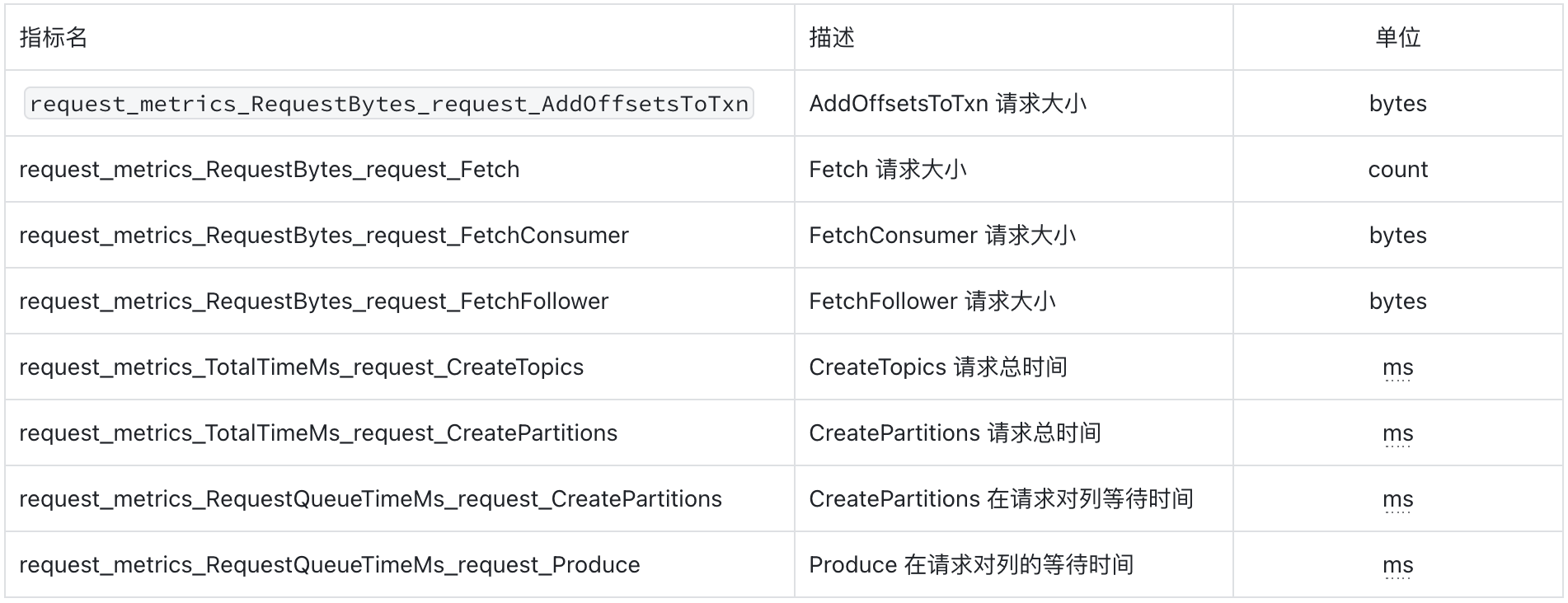1568x603 pixels.
Task: Select request_metrics_RequestQueueTimeMs_request_CreatePartitions cell
Action: [371, 499]
